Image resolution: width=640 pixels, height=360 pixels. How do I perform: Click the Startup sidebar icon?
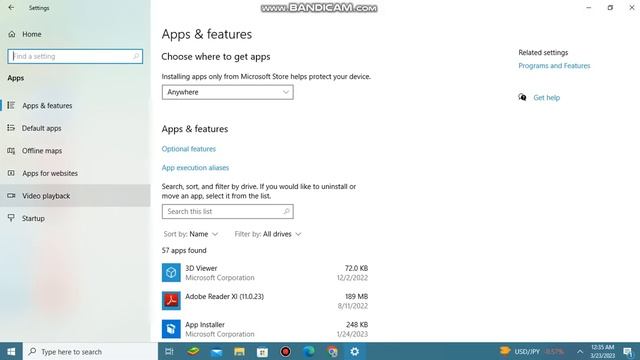click(x=11, y=218)
